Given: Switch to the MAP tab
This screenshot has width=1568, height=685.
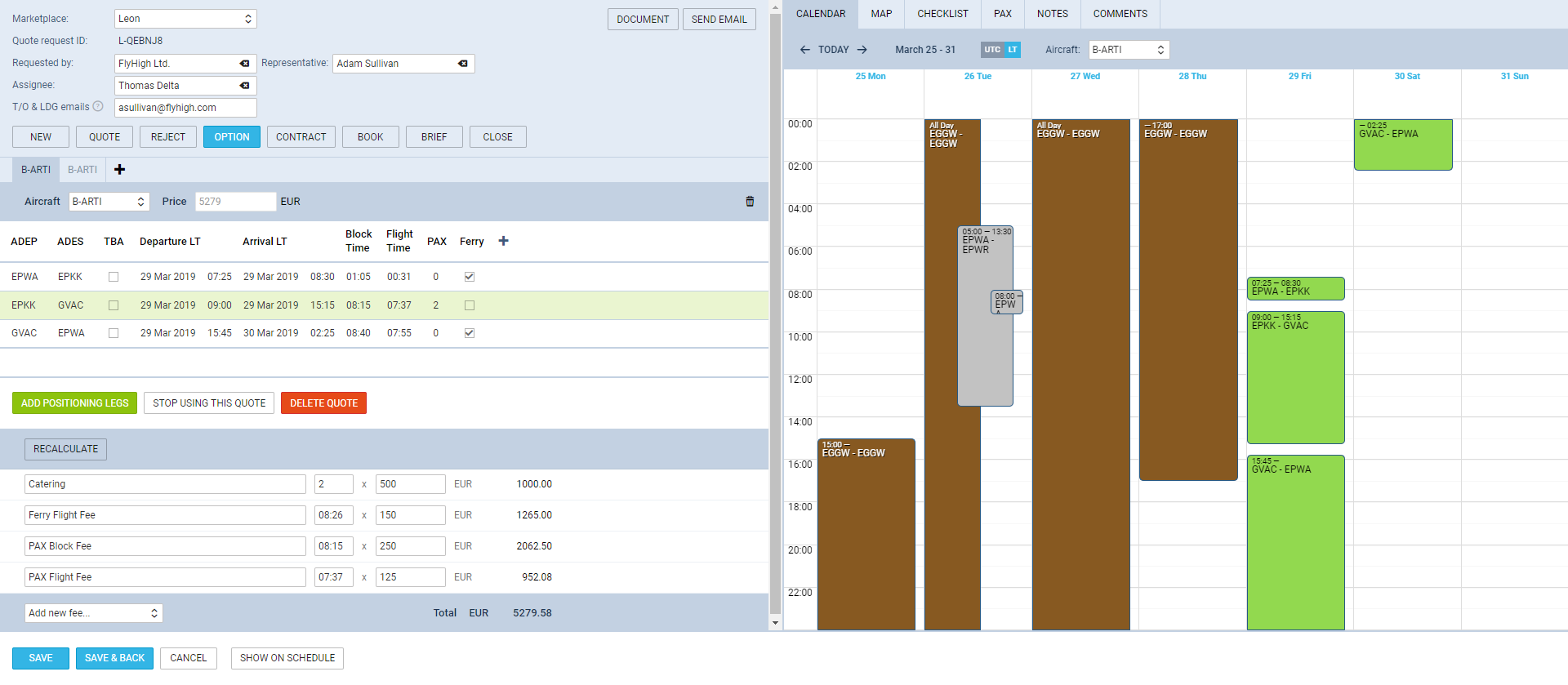Looking at the screenshot, I should click(x=881, y=14).
